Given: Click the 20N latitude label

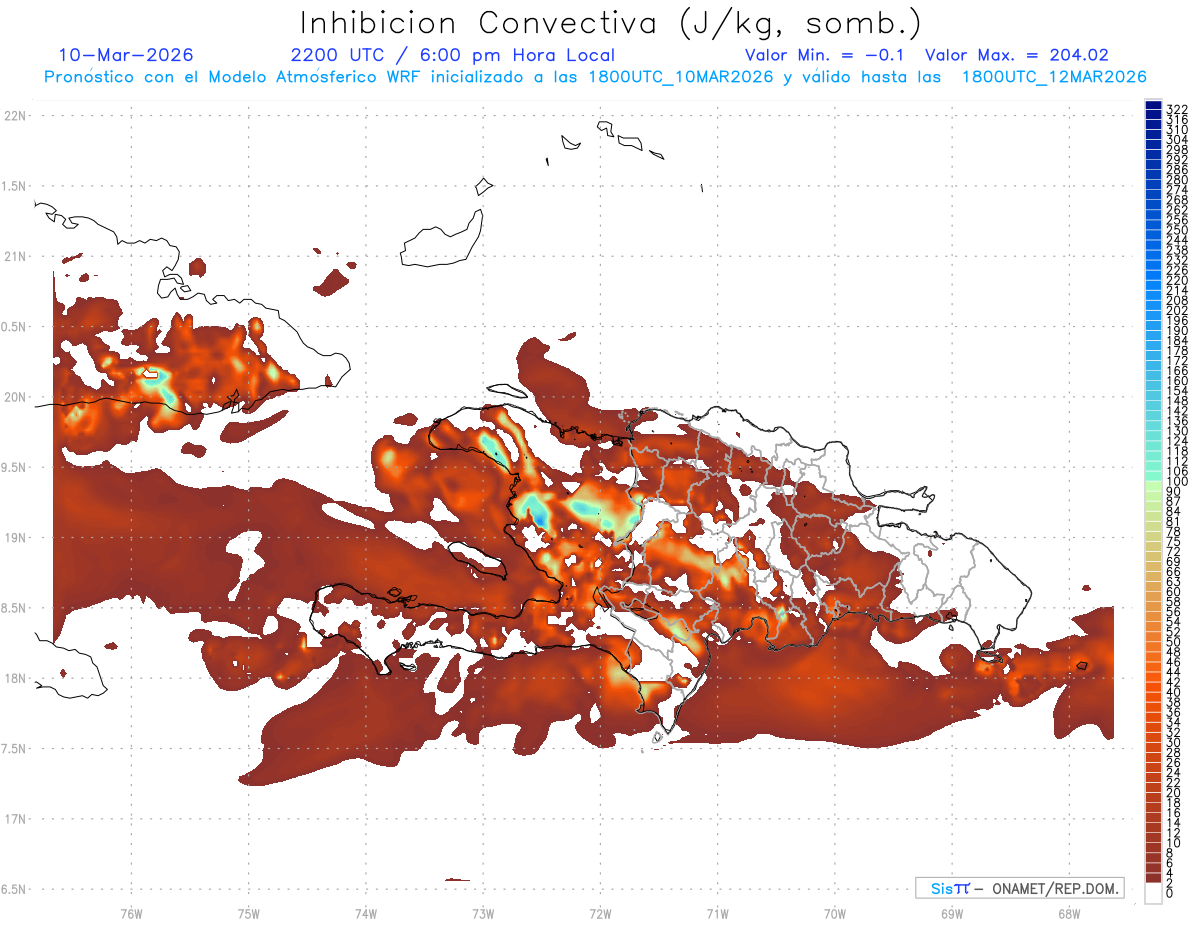Looking at the screenshot, I should pos(14,397).
